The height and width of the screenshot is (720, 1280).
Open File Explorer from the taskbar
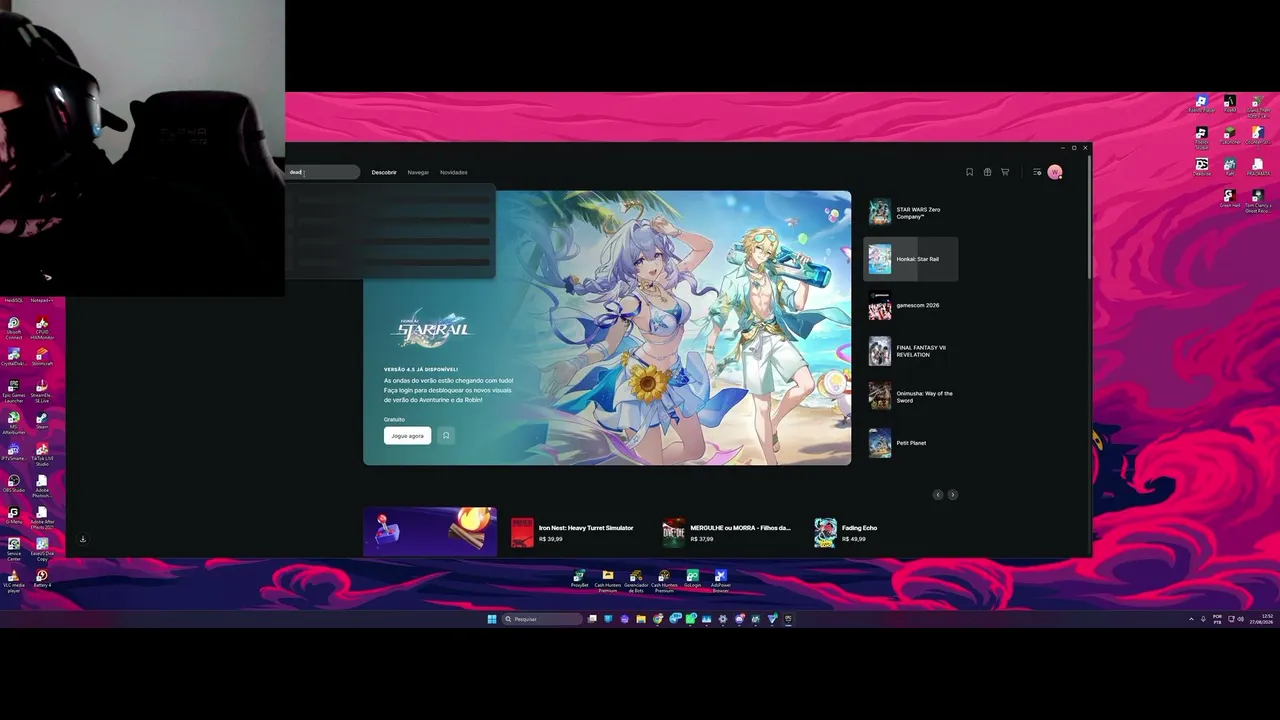(x=641, y=619)
